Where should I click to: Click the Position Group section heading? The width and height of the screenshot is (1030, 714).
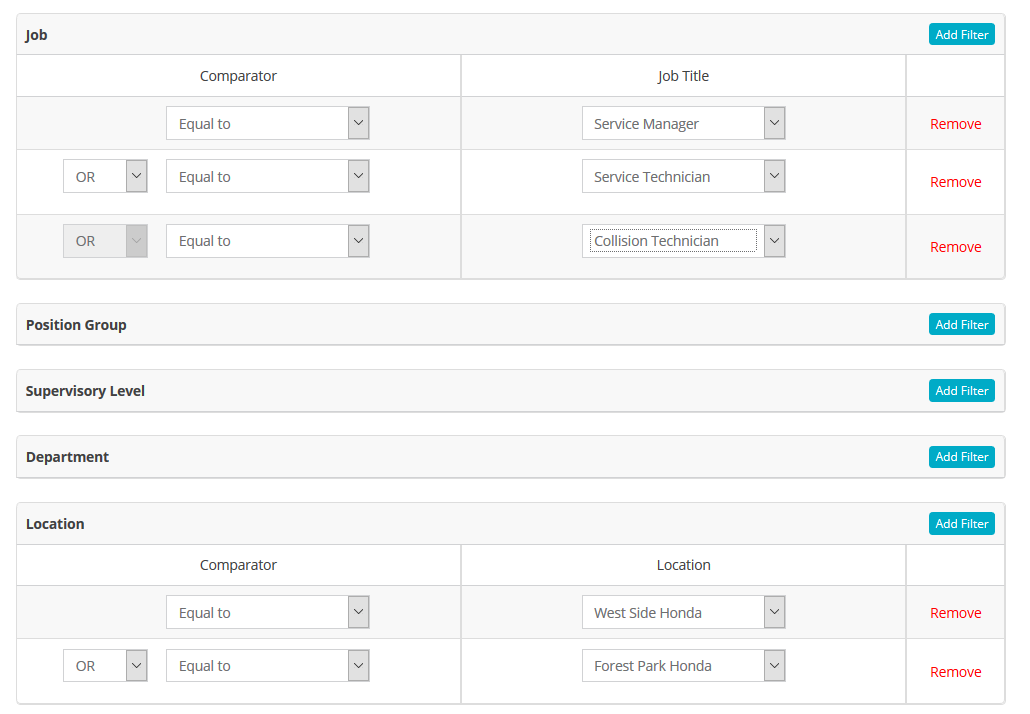[76, 325]
